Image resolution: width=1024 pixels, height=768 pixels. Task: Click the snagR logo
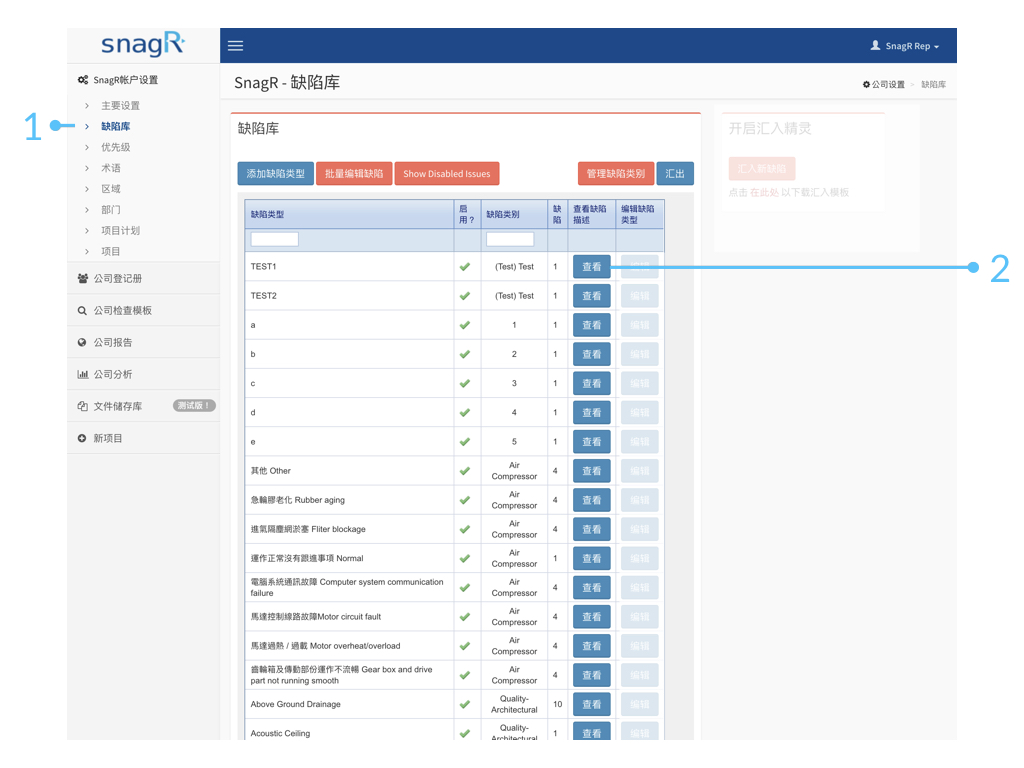click(143, 44)
